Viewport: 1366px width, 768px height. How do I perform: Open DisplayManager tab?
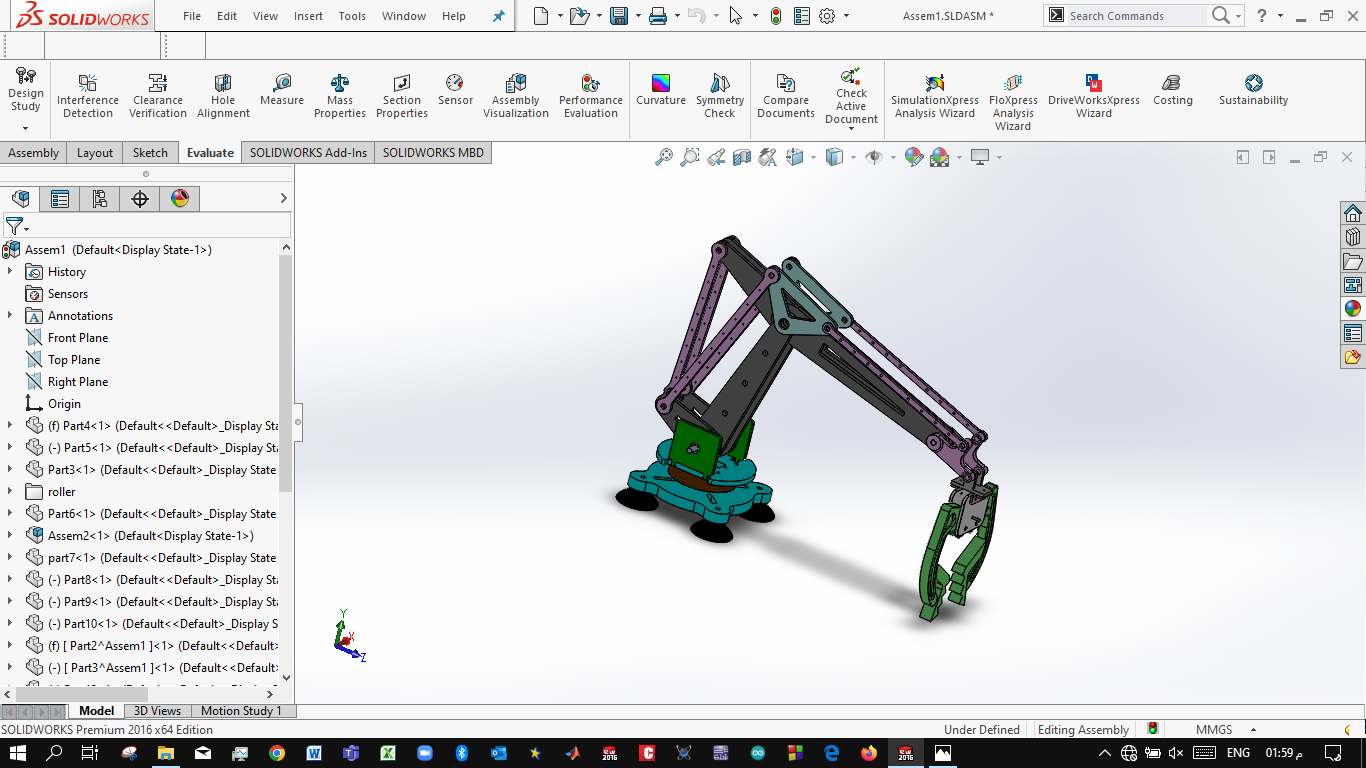(x=180, y=199)
